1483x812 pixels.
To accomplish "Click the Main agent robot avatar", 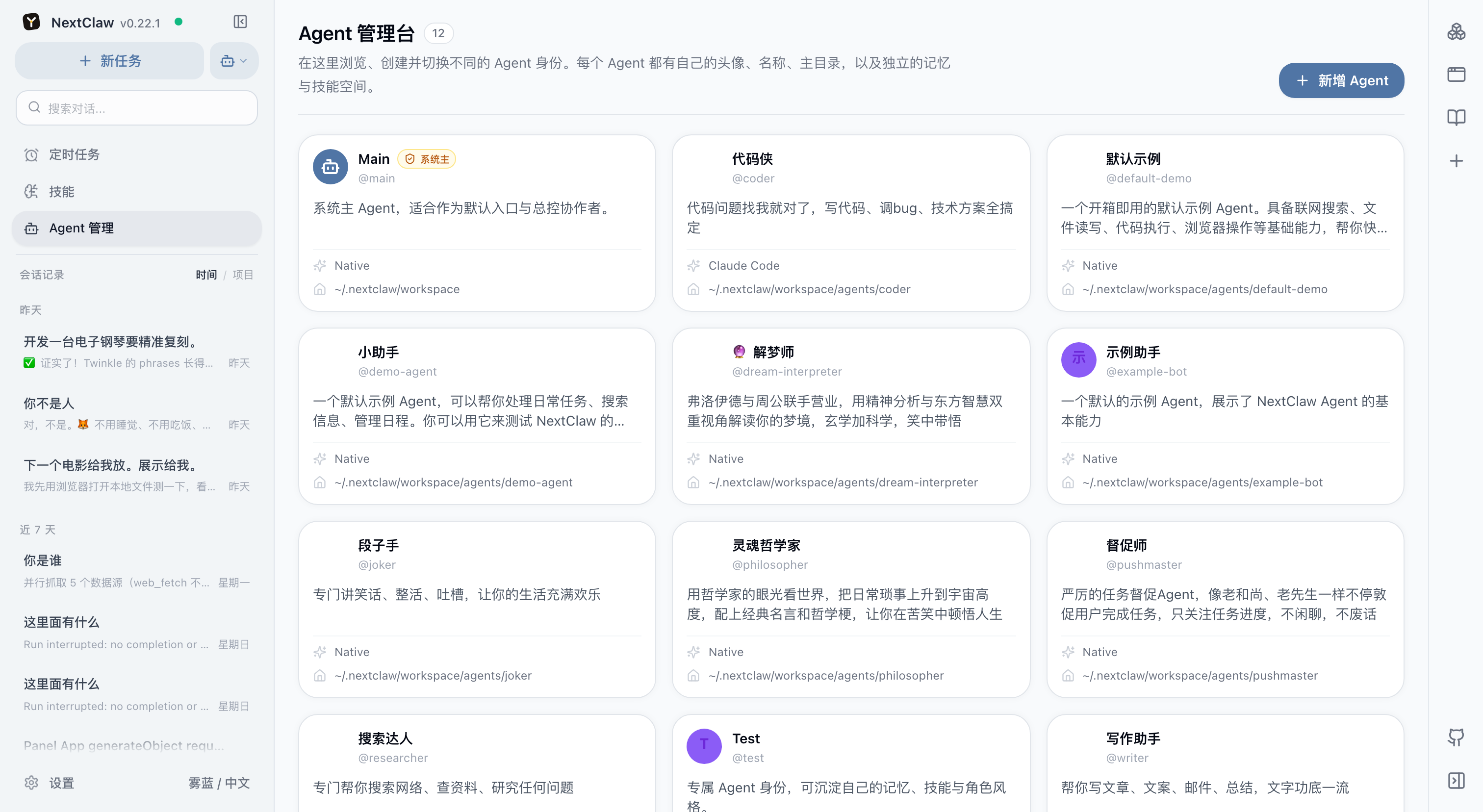I will pyautogui.click(x=330, y=166).
